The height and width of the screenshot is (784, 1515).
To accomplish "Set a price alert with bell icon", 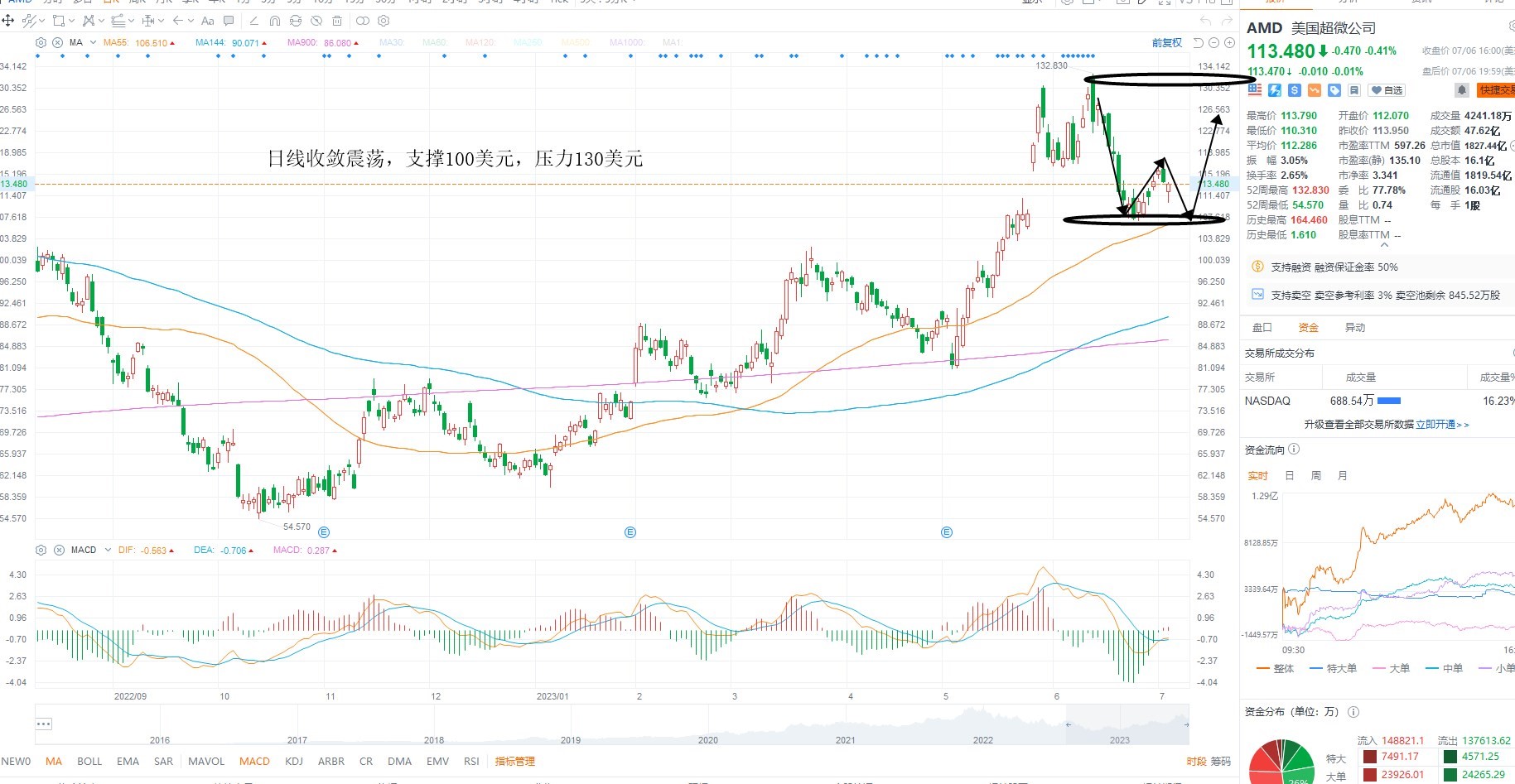I will click(x=1462, y=89).
